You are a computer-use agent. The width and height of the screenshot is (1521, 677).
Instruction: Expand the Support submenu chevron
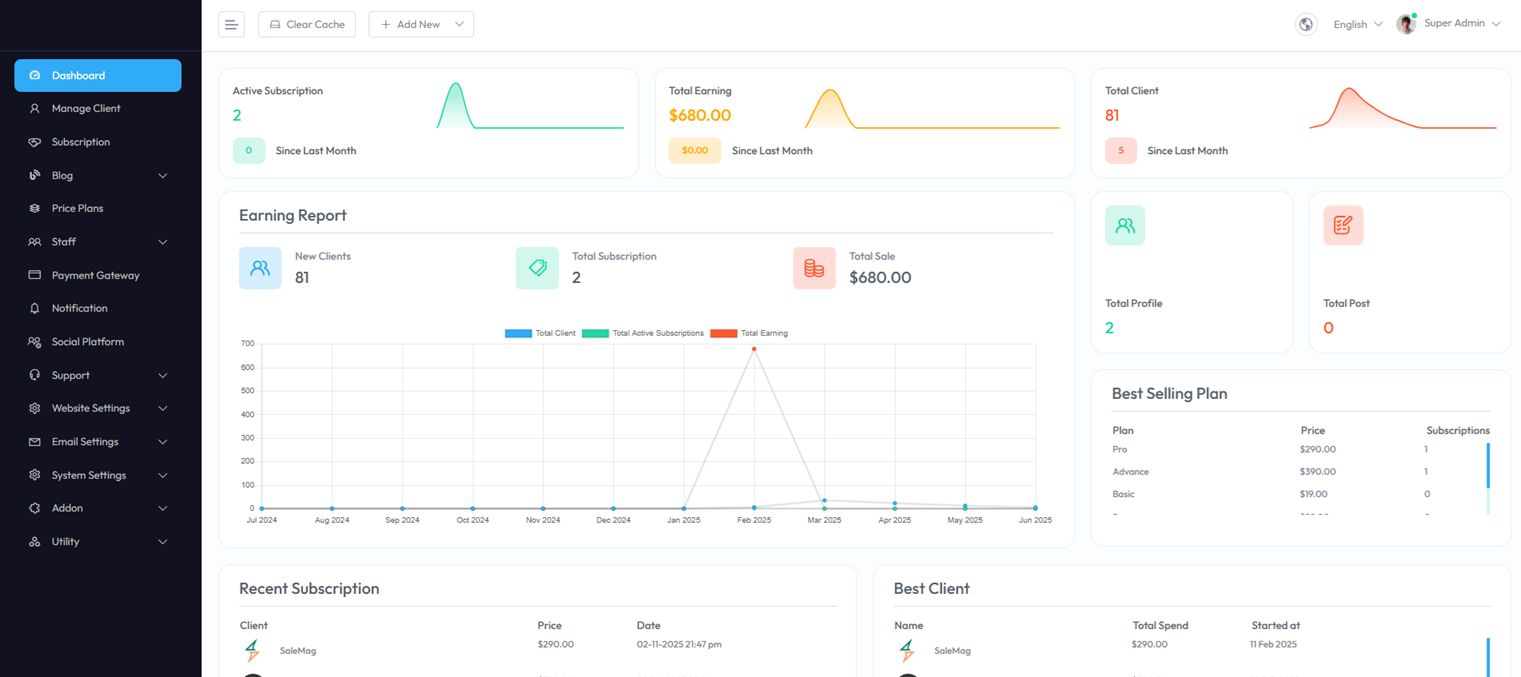(163, 376)
